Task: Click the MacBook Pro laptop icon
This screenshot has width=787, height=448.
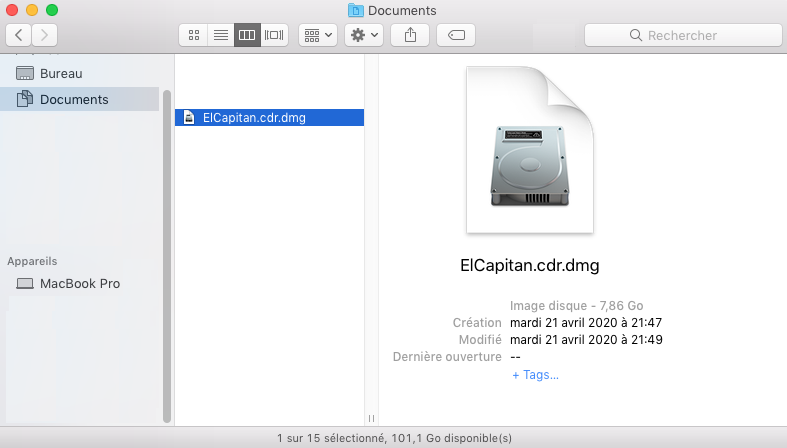Action: (25, 283)
